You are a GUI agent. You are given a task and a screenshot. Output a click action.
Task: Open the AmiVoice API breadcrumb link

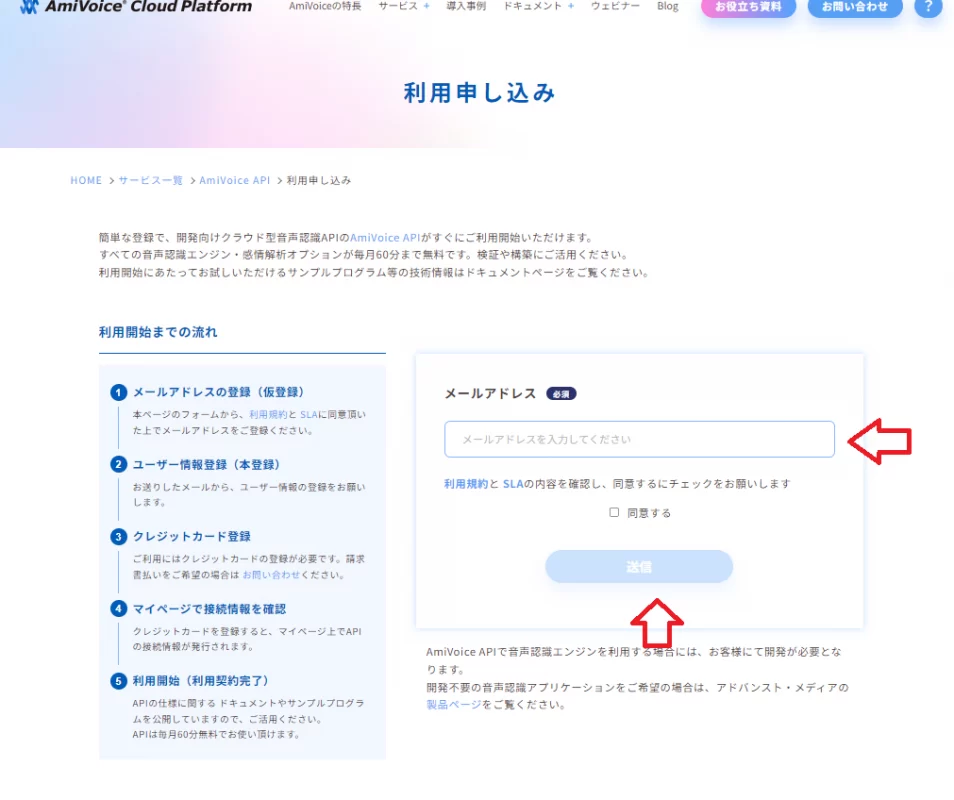(x=234, y=180)
